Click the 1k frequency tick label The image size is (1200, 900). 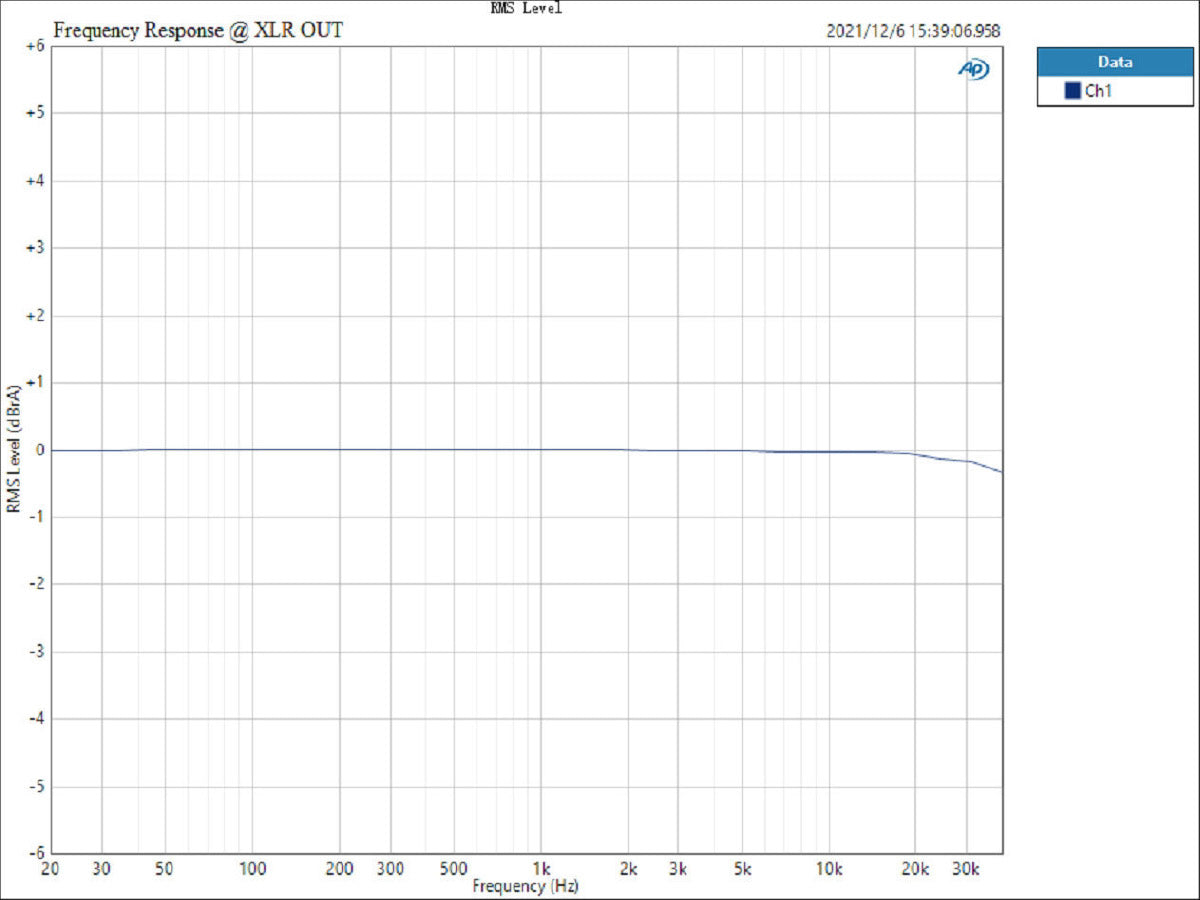pos(541,868)
